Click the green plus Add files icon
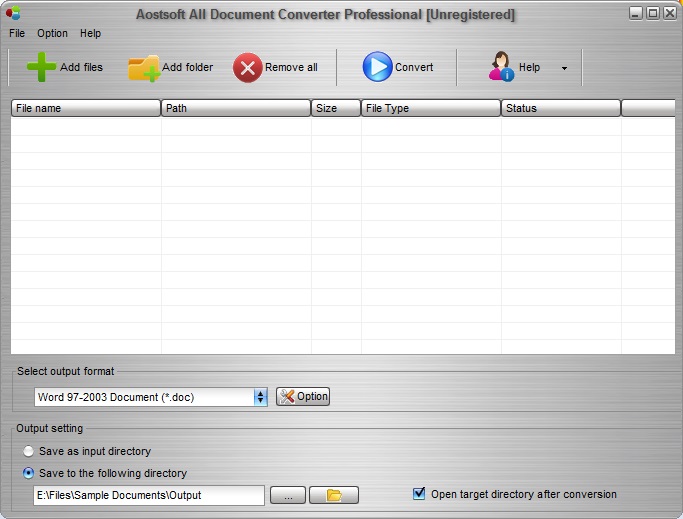 [41, 67]
